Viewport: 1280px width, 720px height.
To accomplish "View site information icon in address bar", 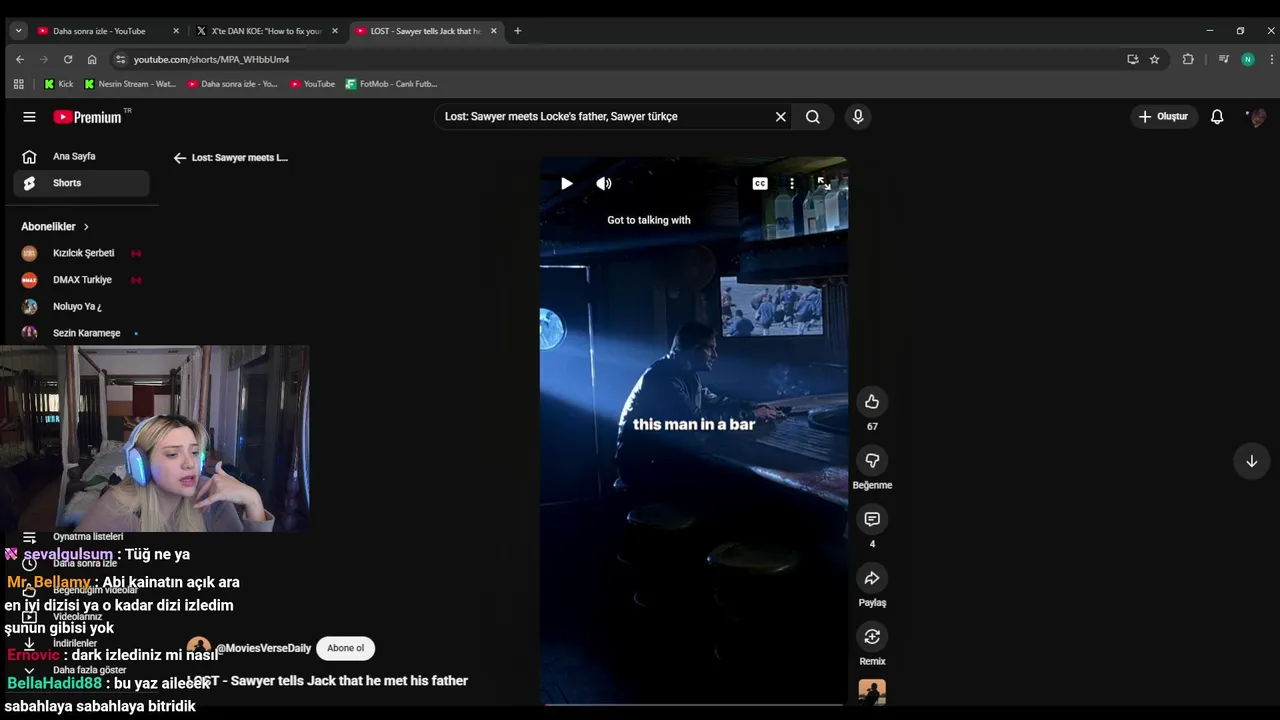I will 121,59.
